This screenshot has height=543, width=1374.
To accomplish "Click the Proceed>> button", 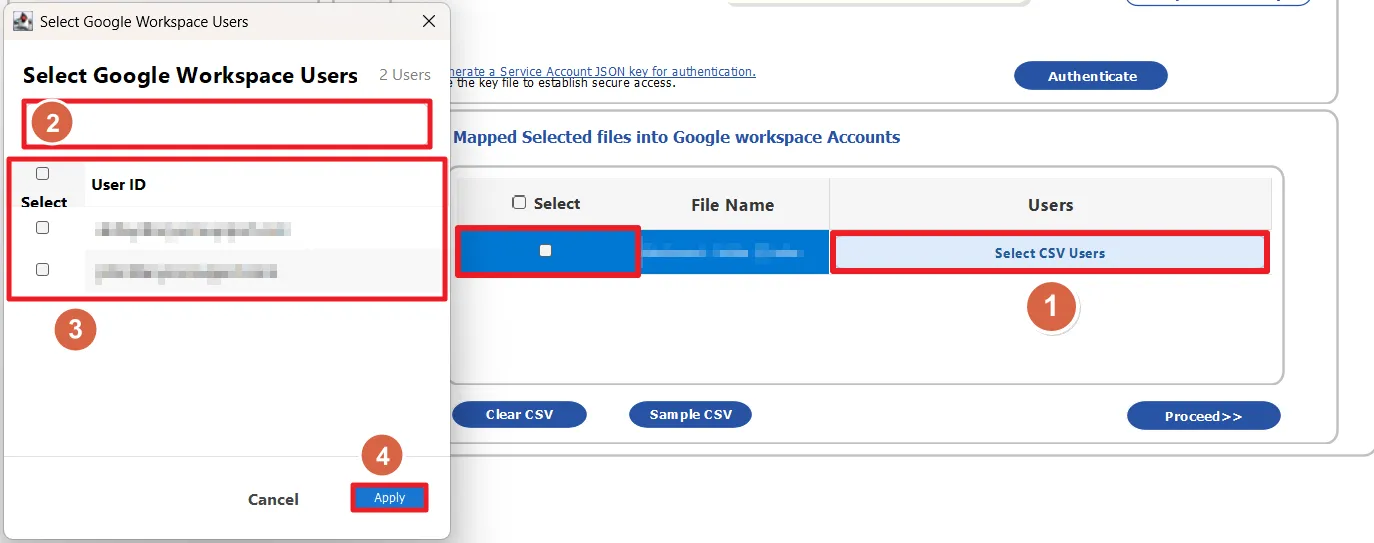I will tap(1203, 416).
